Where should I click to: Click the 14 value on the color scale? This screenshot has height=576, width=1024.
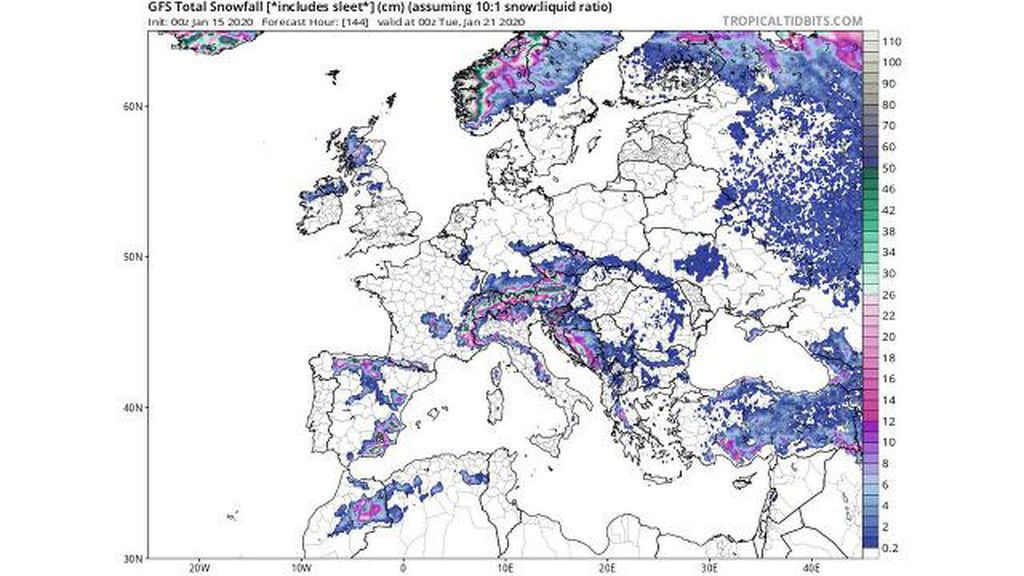(889, 400)
